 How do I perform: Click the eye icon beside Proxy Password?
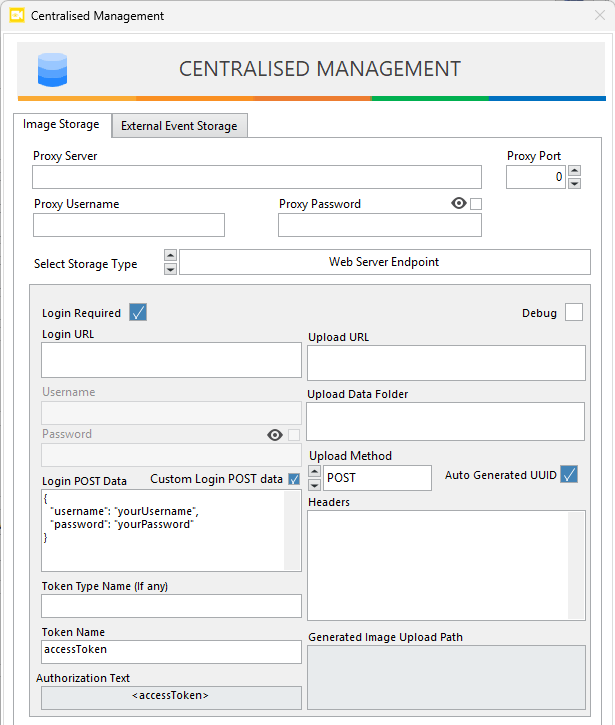click(x=459, y=204)
